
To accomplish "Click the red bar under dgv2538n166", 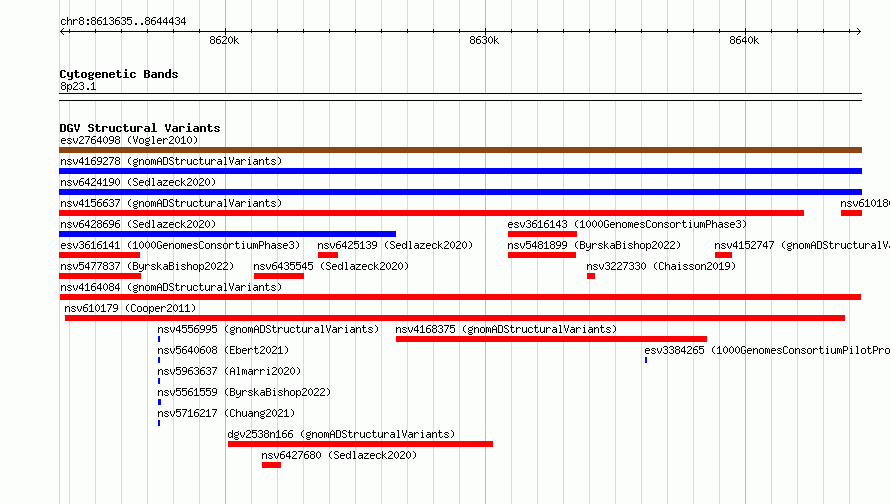I will click(x=360, y=444).
